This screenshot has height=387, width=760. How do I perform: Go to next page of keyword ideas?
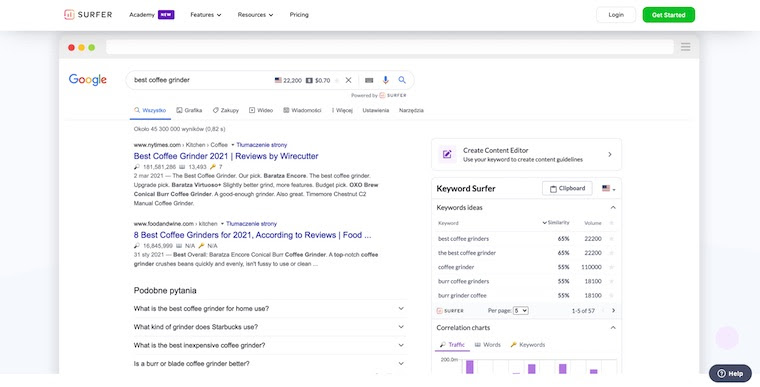[x=613, y=310]
